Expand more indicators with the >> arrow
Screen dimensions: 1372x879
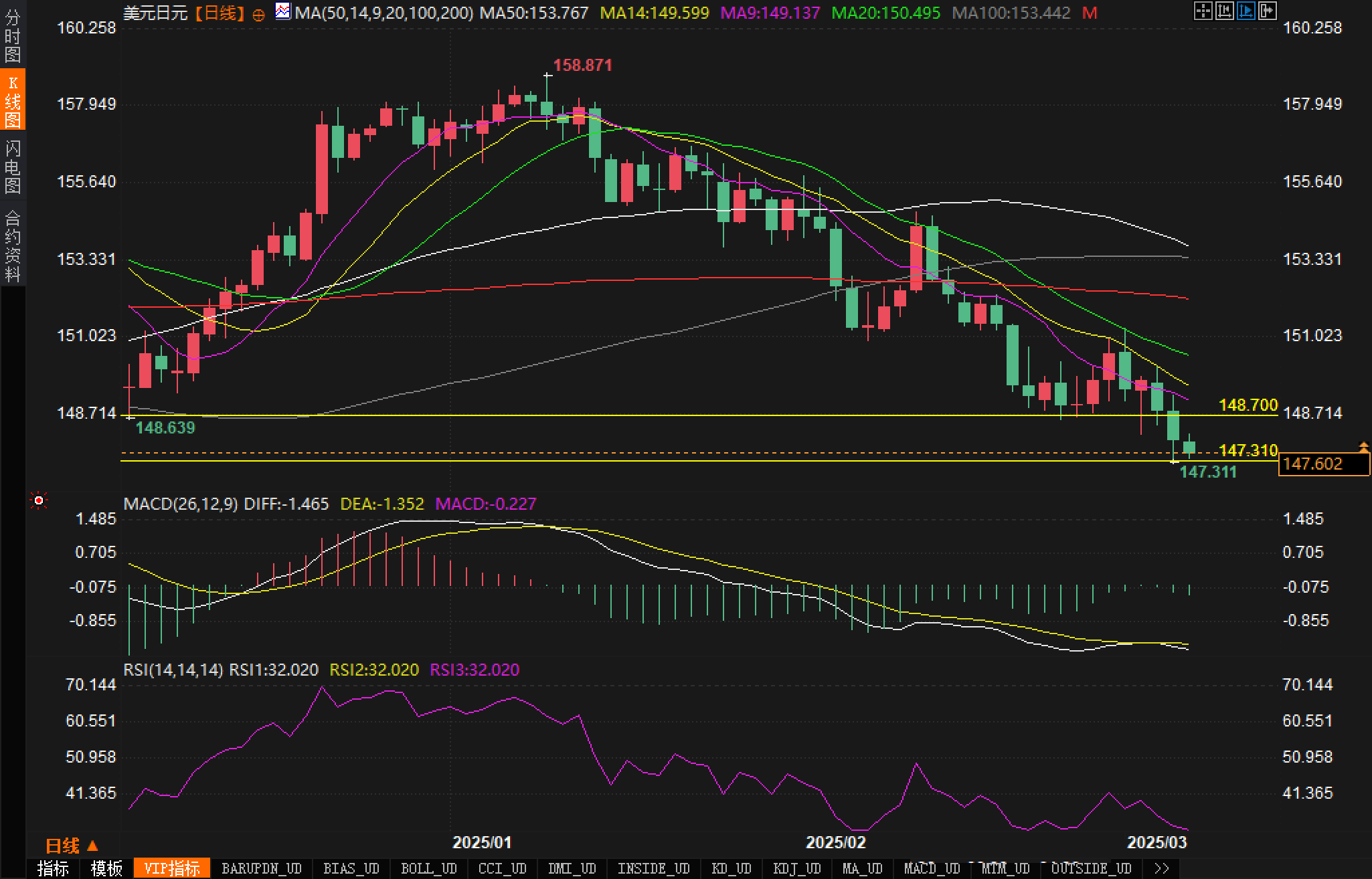coord(1163,869)
